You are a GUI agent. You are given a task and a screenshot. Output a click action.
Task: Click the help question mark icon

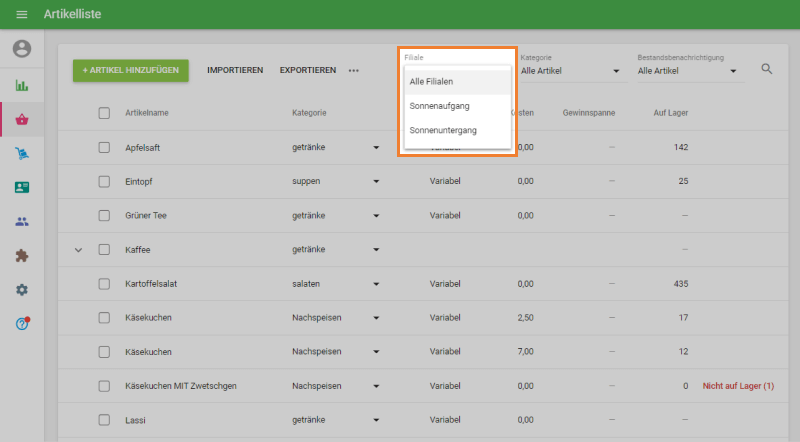pyautogui.click(x=22, y=324)
